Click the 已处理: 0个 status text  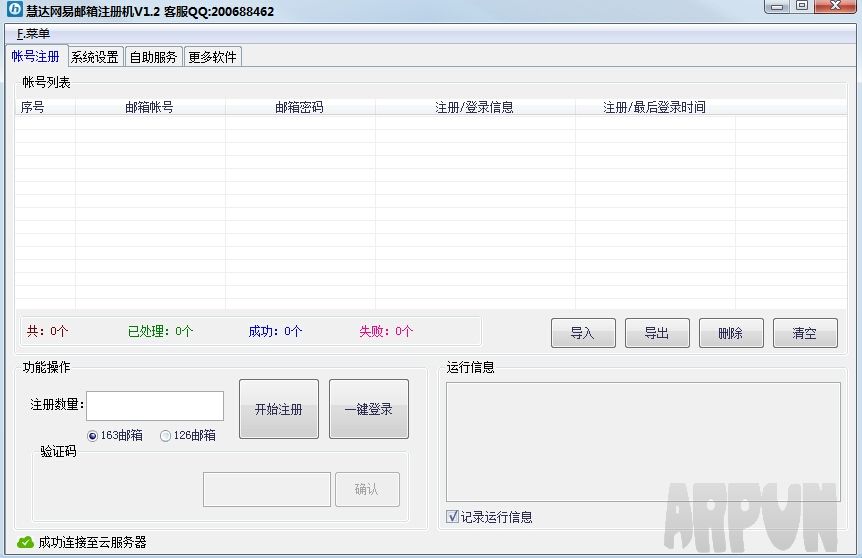[x=161, y=331]
